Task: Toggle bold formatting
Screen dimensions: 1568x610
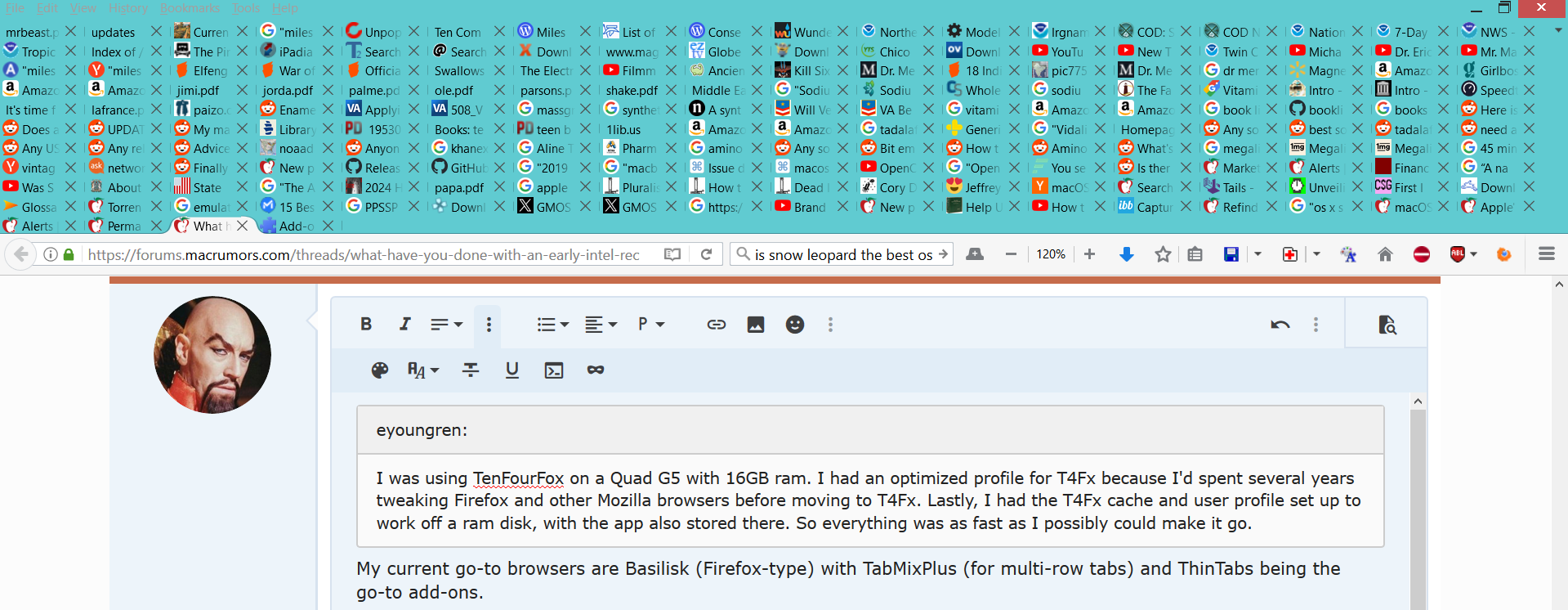Action: click(x=366, y=325)
